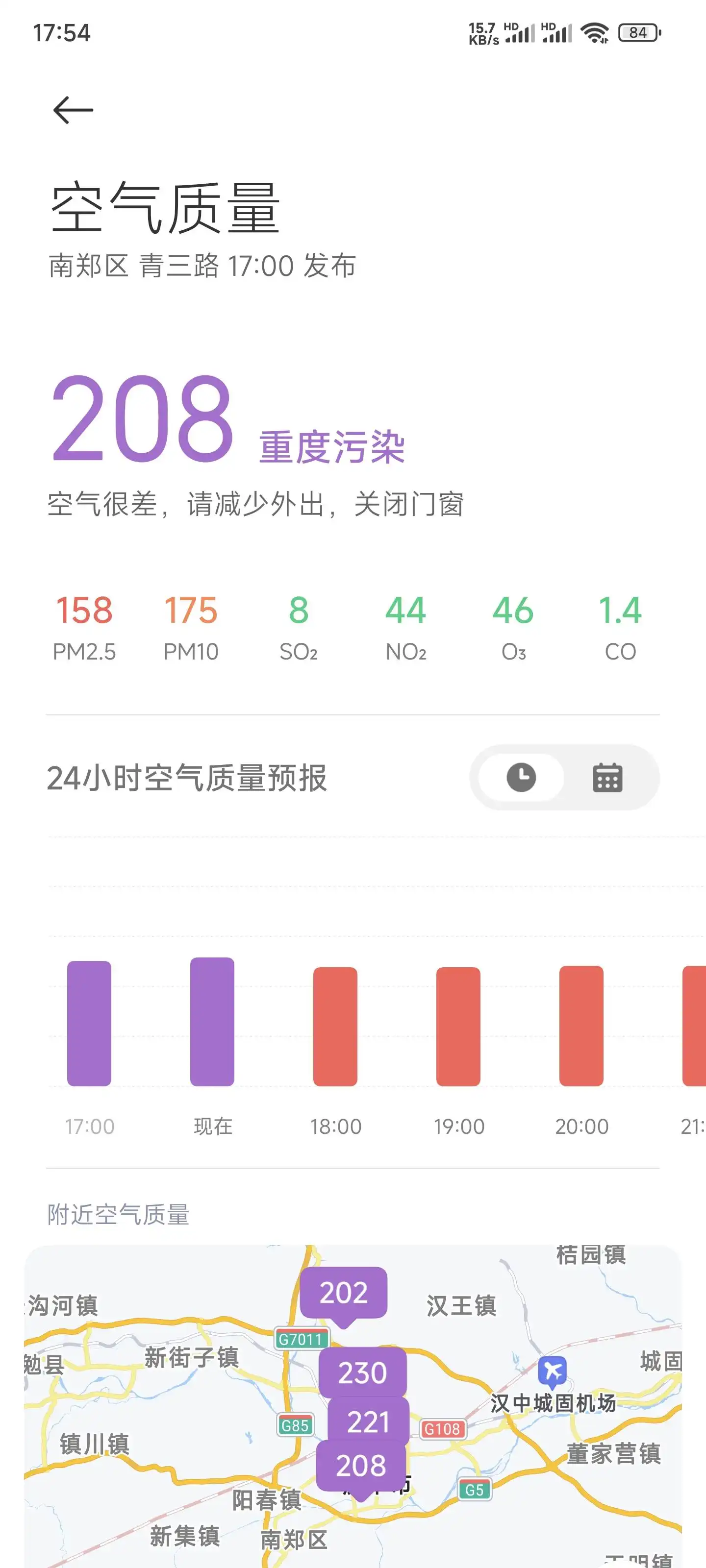The width and height of the screenshot is (706, 1568).
Task: Tap the purple 17:00 forecast bar
Action: 89,1023
